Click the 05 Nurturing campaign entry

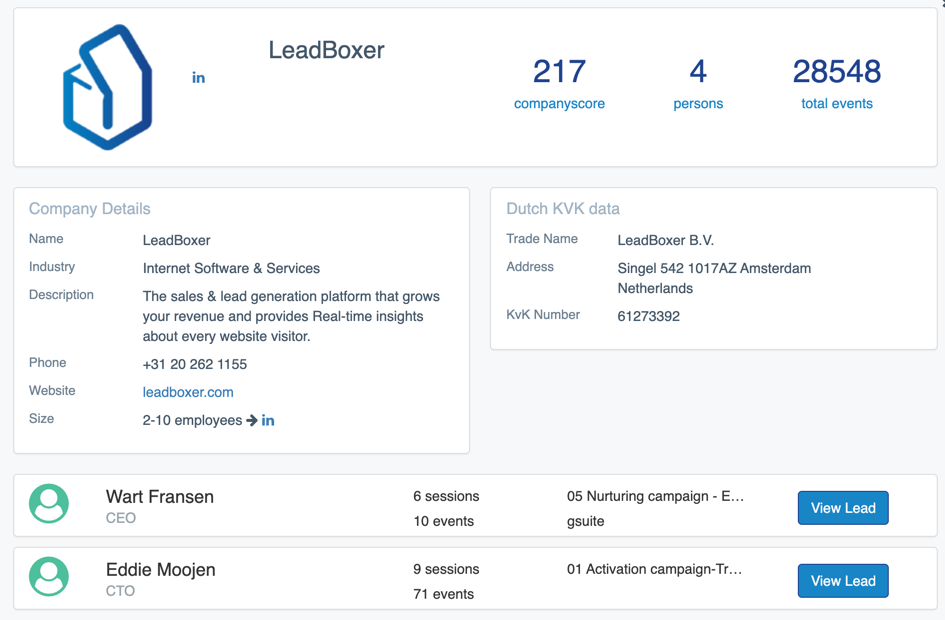655,496
